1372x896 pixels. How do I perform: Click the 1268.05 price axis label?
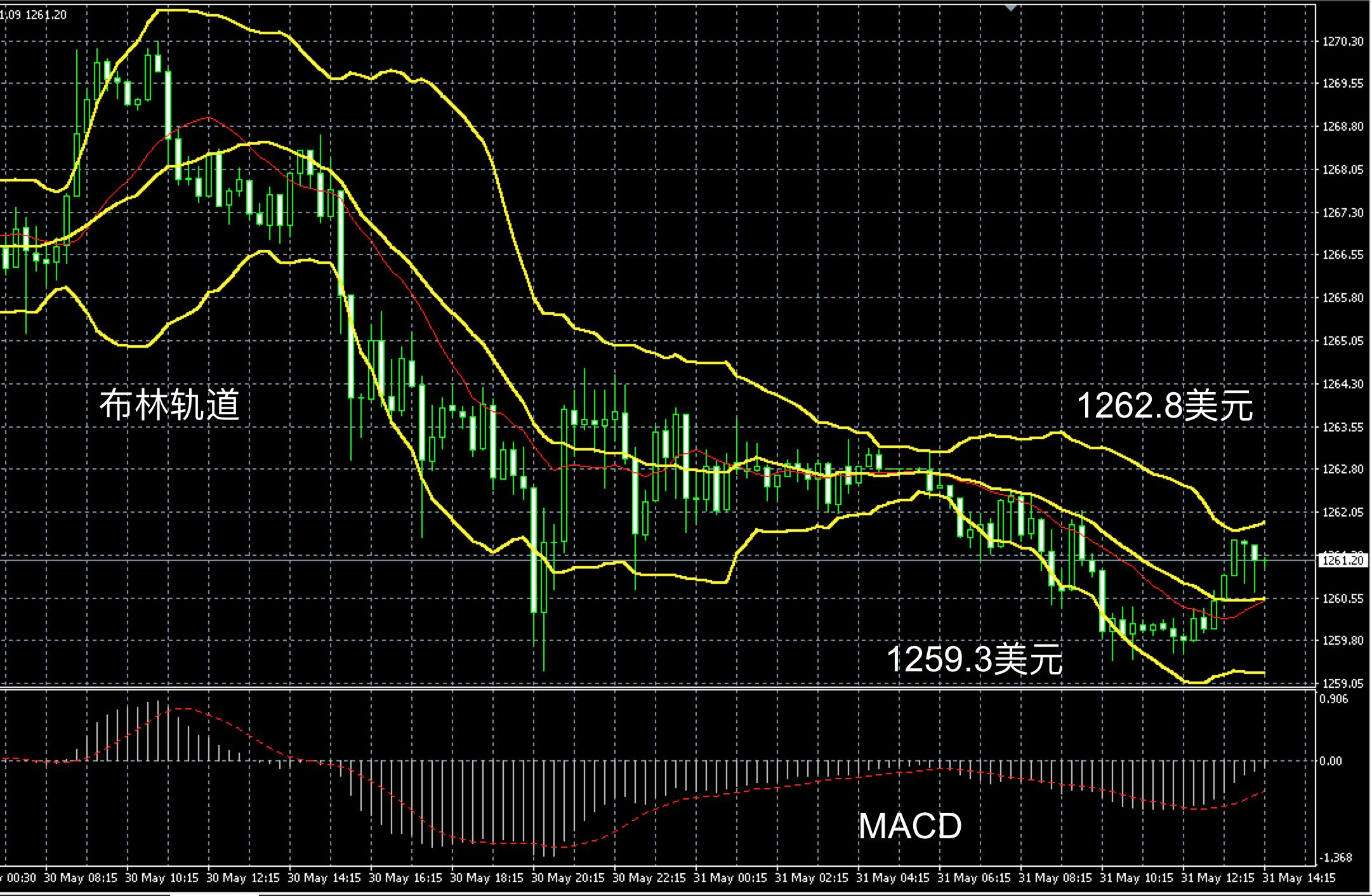click(1343, 169)
